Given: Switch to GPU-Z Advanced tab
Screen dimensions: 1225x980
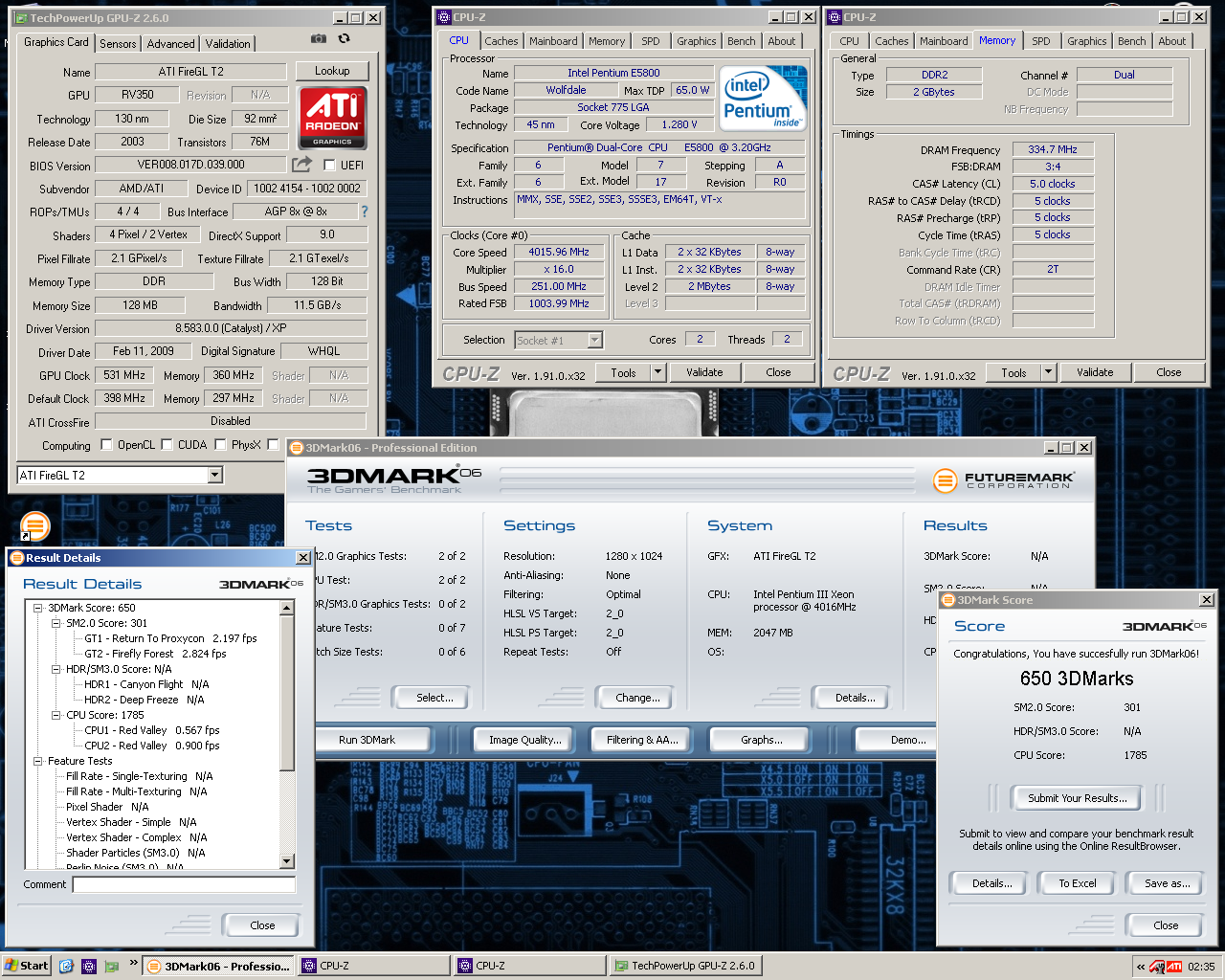Looking at the screenshot, I should pyautogui.click(x=170, y=43).
